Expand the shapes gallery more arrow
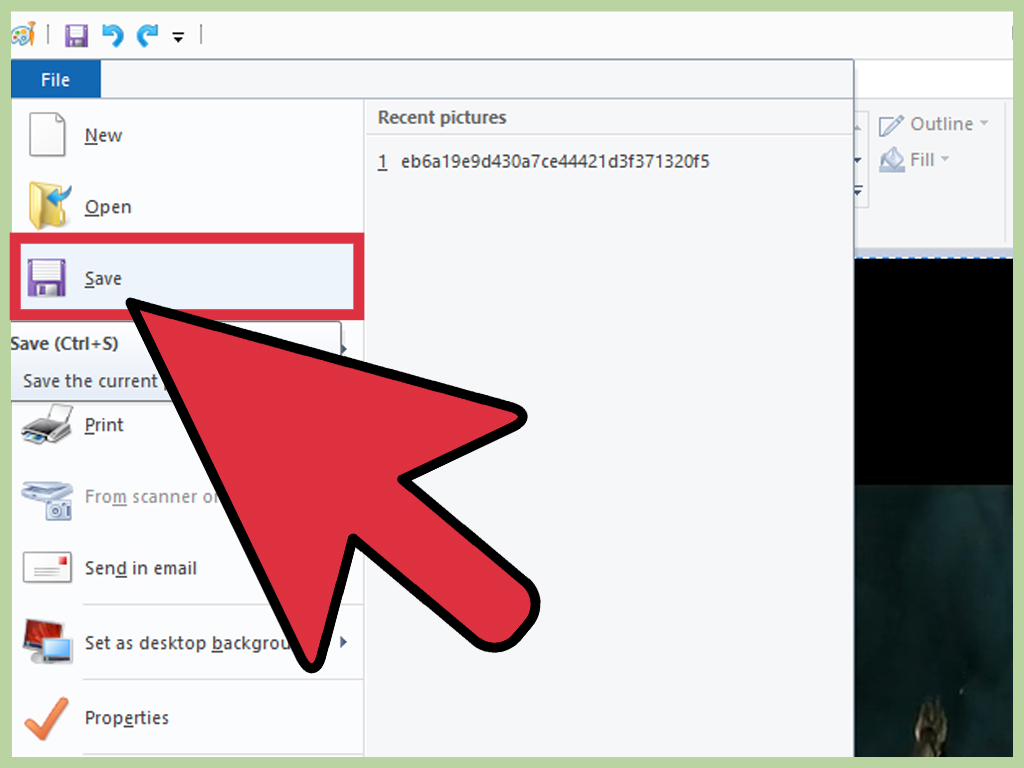1024x768 pixels. (x=857, y=191)
